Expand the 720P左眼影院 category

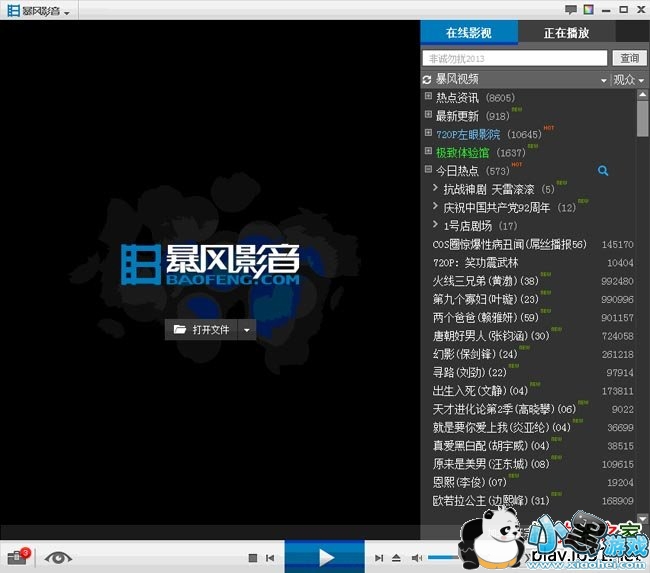coord(428,133)
